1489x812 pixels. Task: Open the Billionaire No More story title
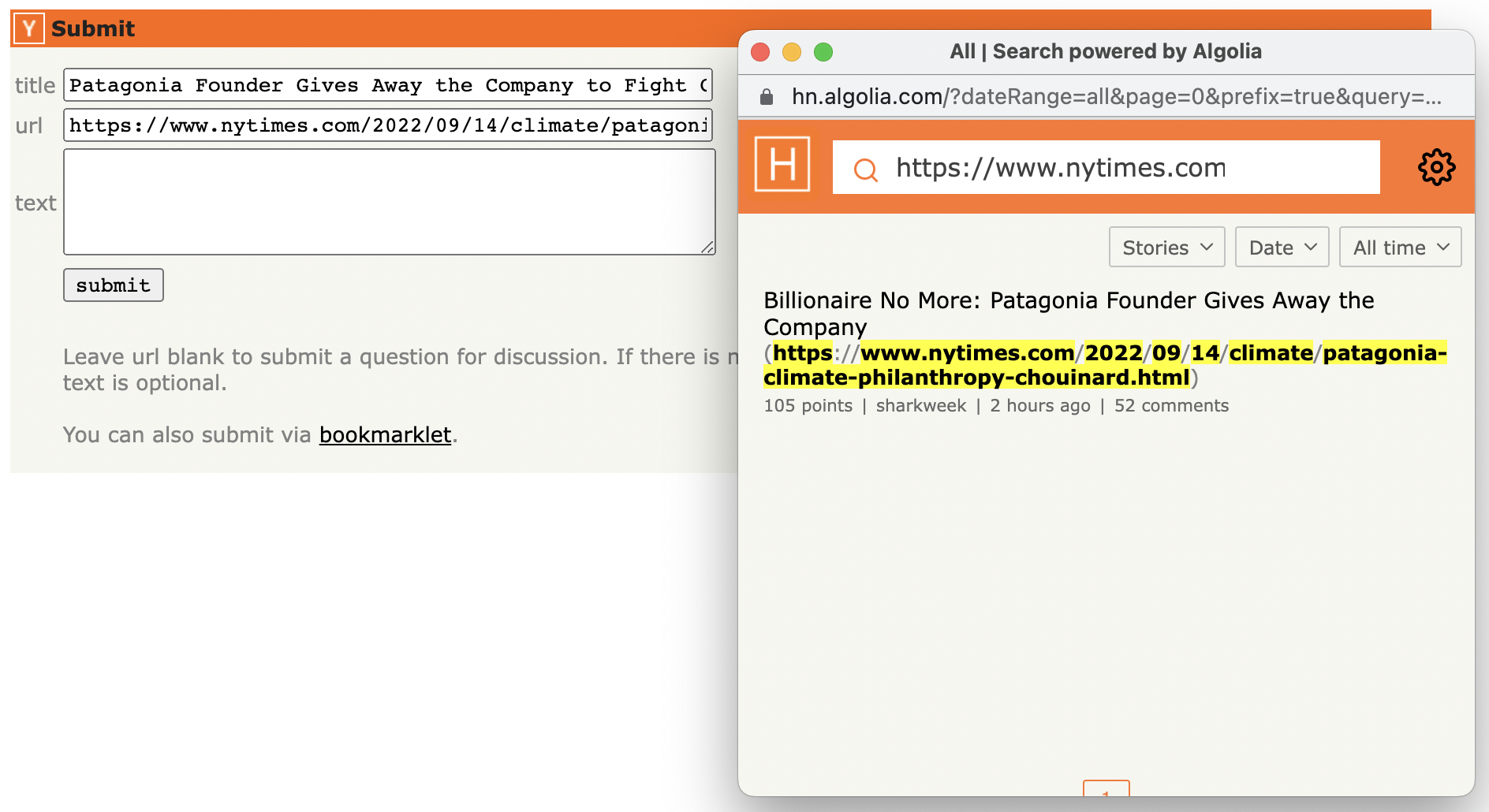click(x=1069, y=314)
